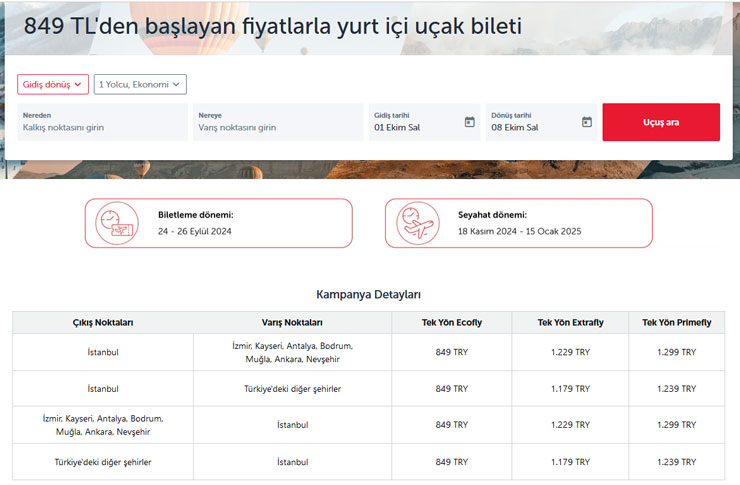Click 'Türkiye'deki diğer şehirler' in Çıkış column

coord(103,462)
